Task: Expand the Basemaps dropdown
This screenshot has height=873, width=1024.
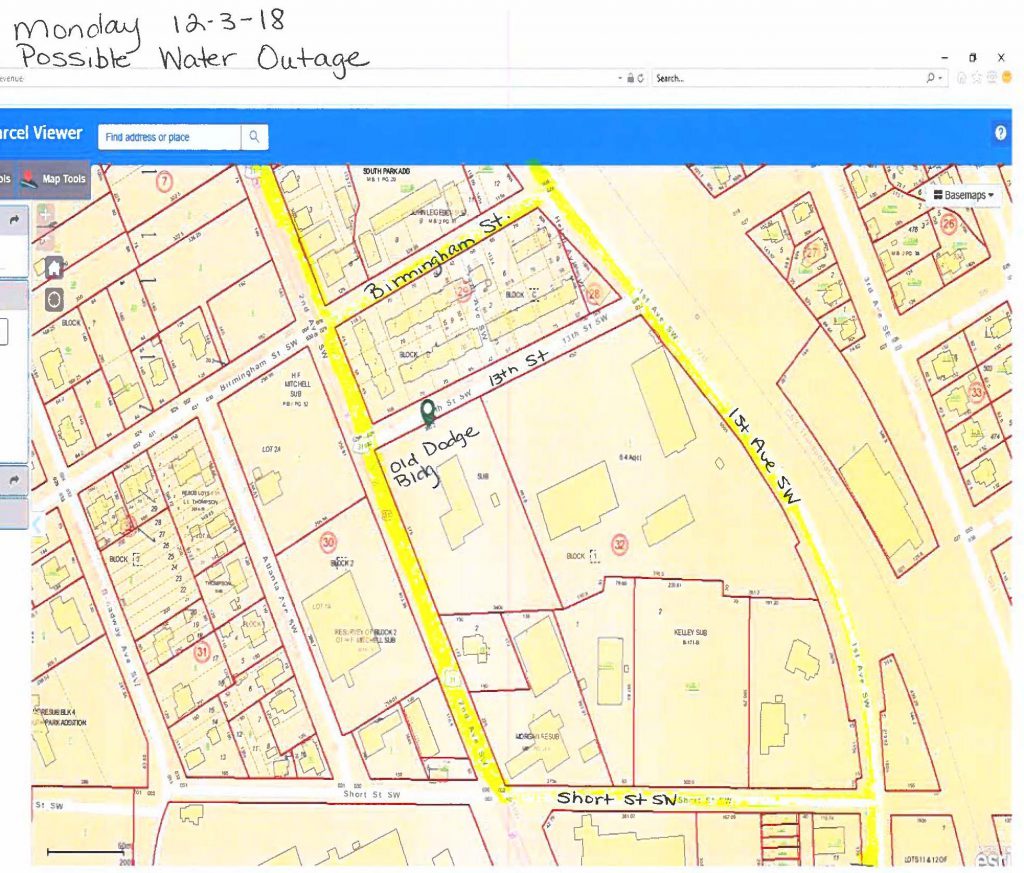Action: 963,195
